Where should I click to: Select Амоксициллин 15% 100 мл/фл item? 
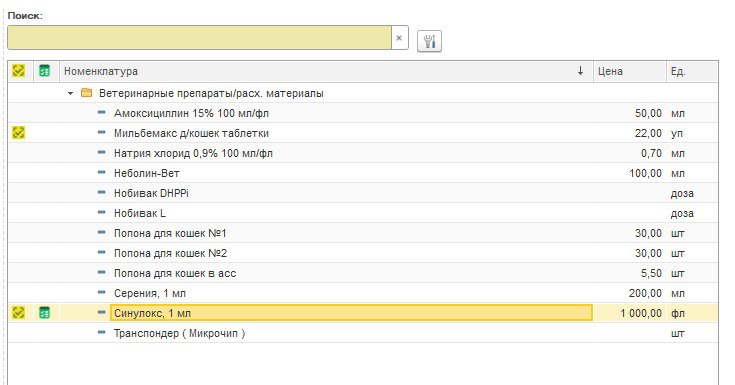191,113
